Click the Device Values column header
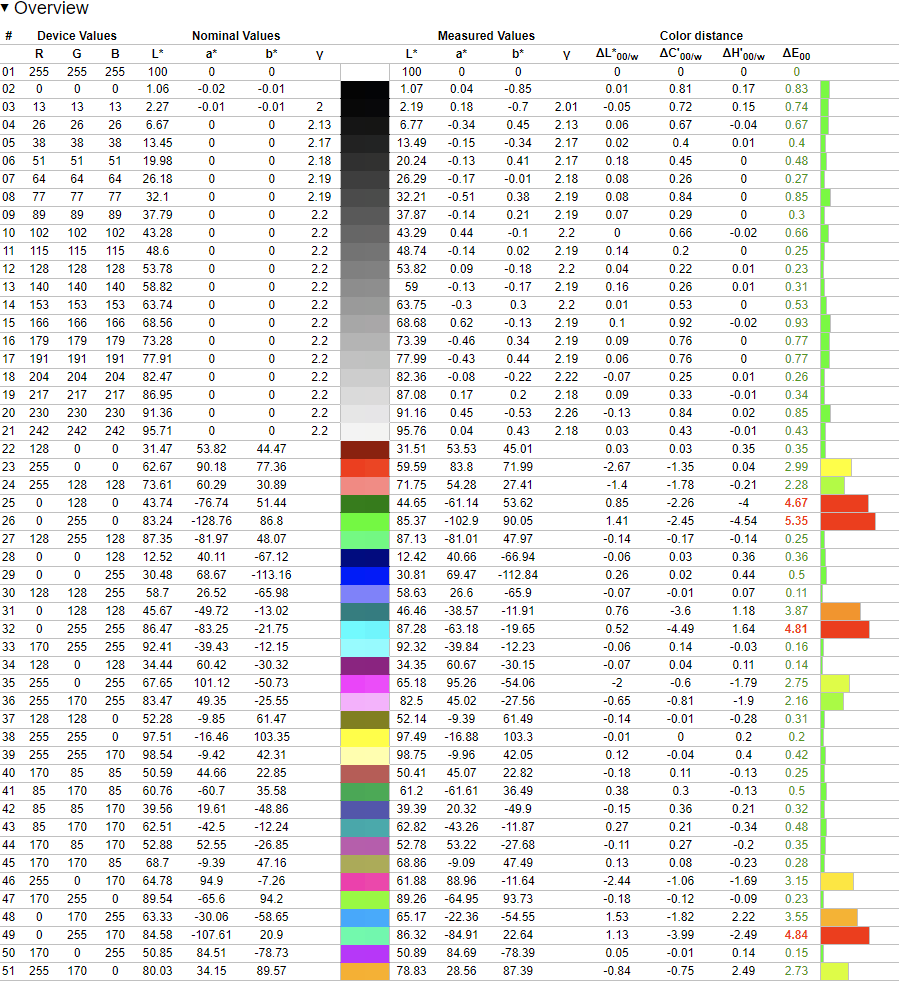The height and width of the screenshot is (983, 901). pos(76,36)
